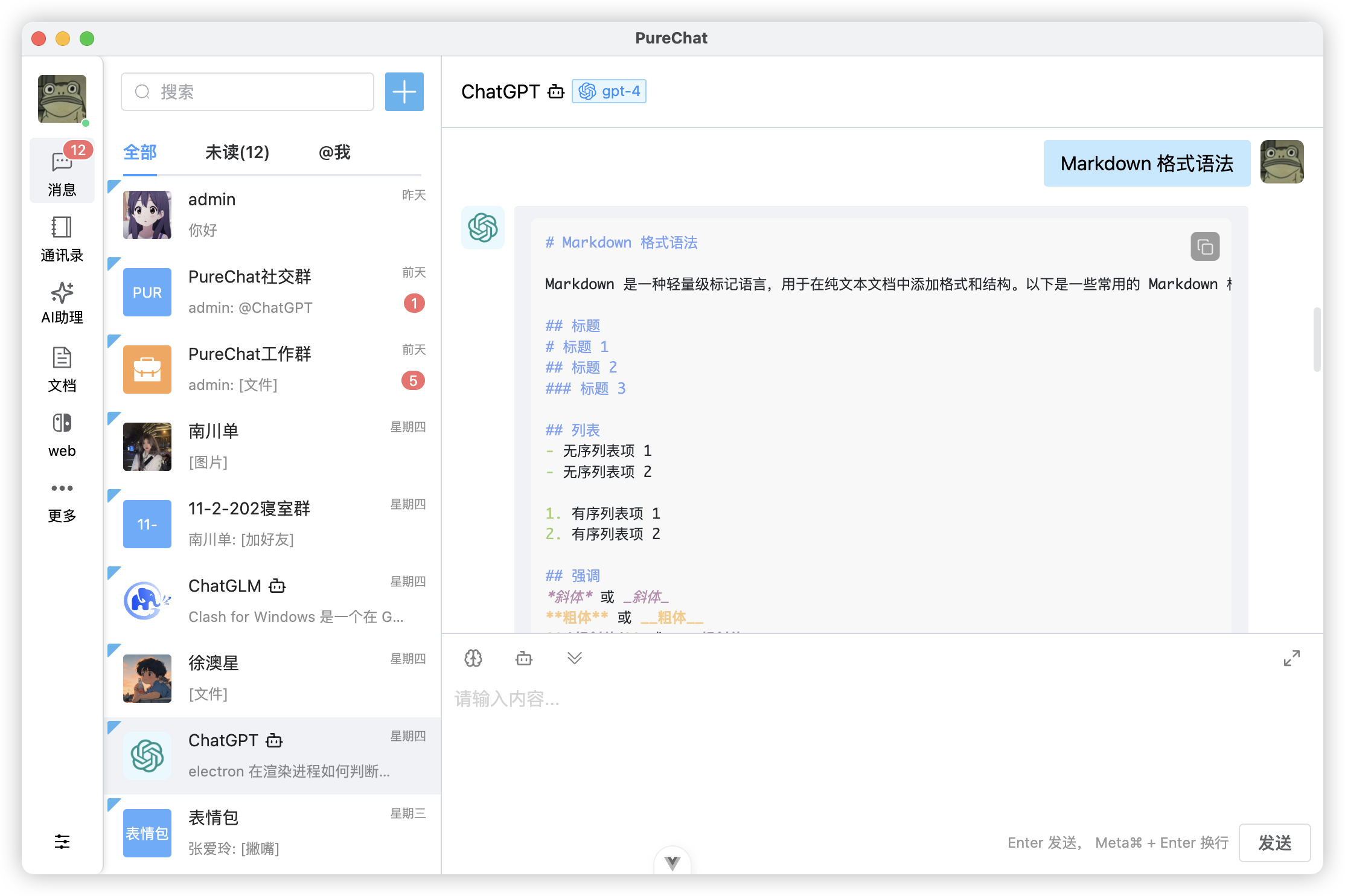Open the PureChat工作群 conversation

pos(273,370)
